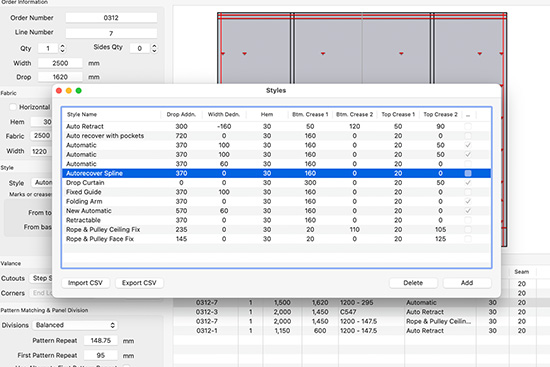Select the New Automatic style row

pyautogui.click(x=276, y=211)
